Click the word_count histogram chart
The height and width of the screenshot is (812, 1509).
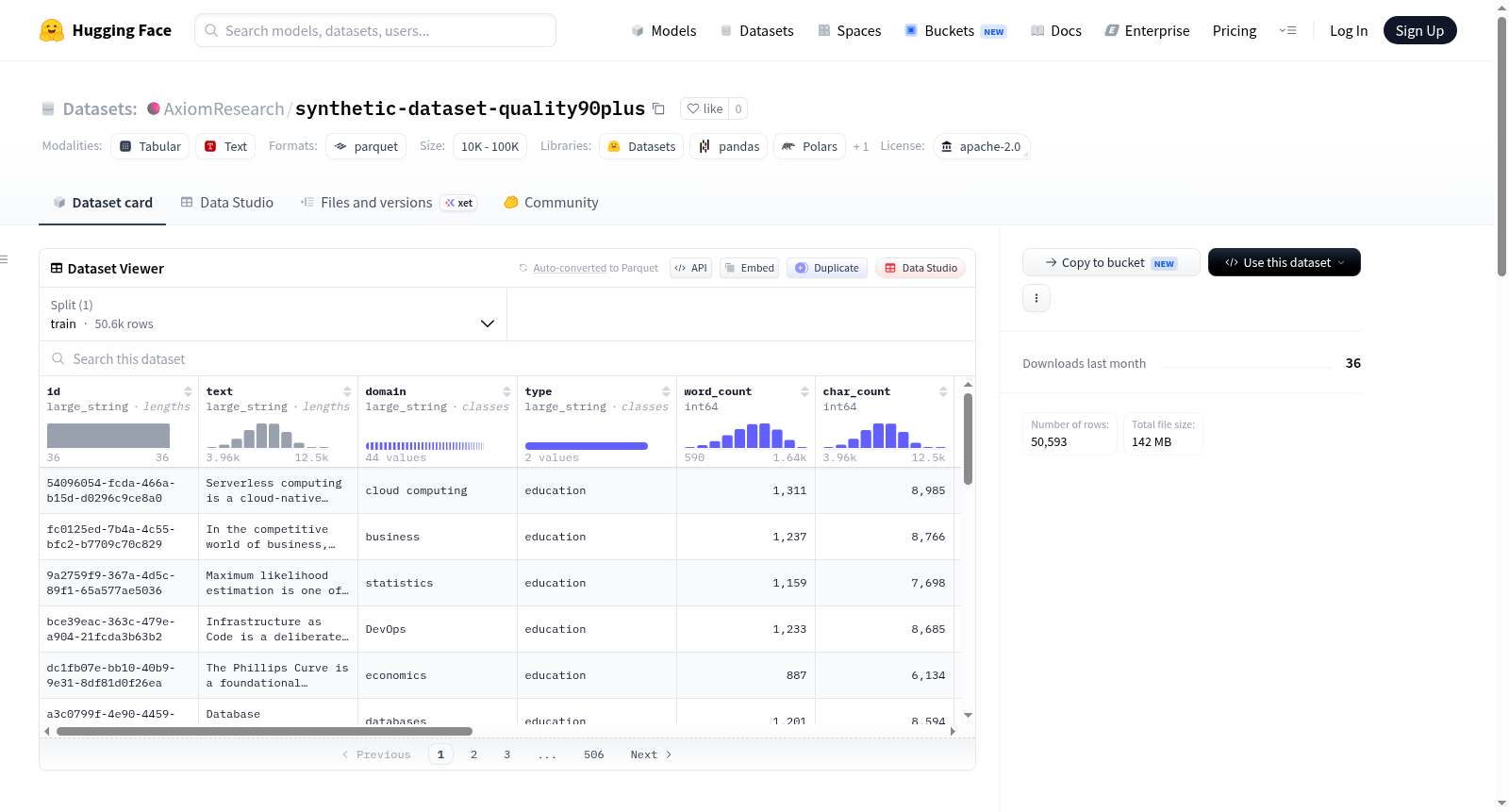click(746, 435)
